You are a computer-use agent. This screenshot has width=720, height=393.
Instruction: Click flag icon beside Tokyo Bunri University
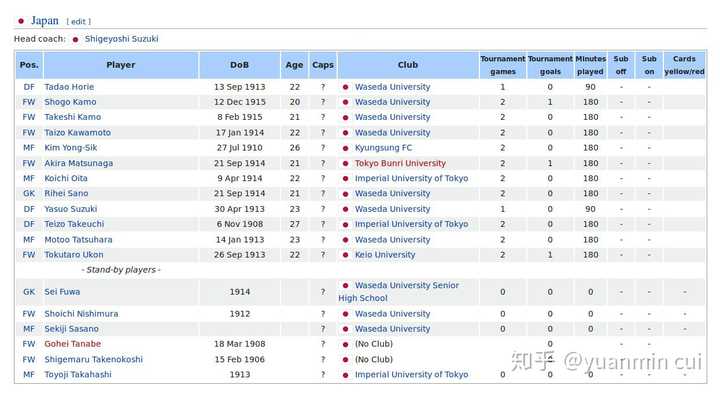pyautogui.click(x=345, y=163)
